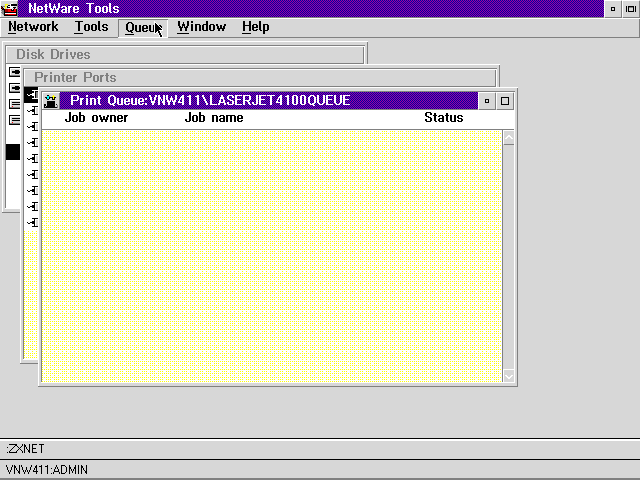
Task: Click the Job owner column header
Action: [96, 118]
